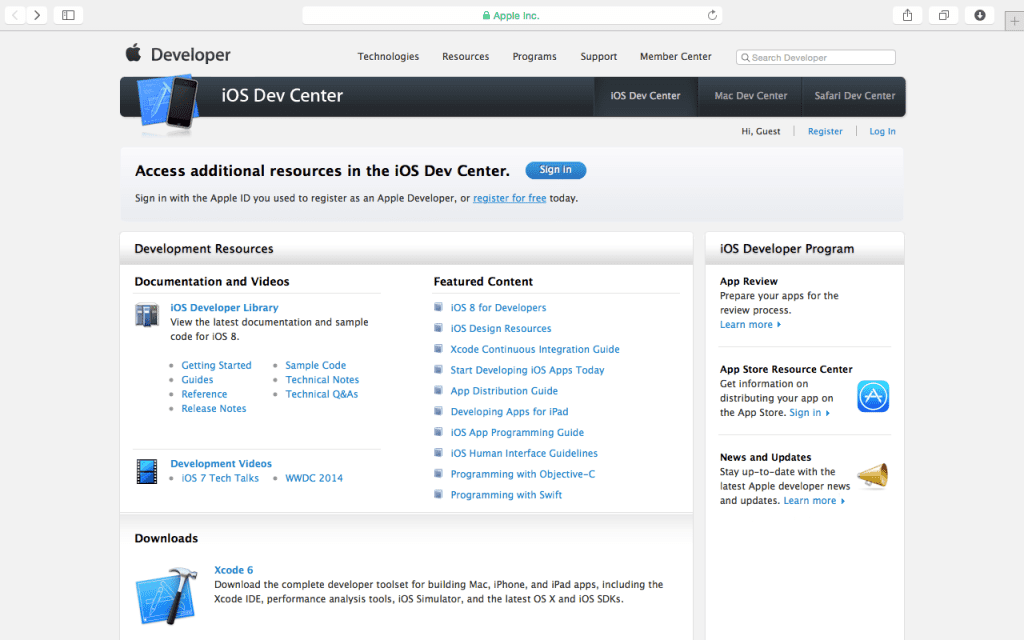This screenshot has width=1024, height=640.
Task: Open the Sample Code link
Action: [315, 365]
